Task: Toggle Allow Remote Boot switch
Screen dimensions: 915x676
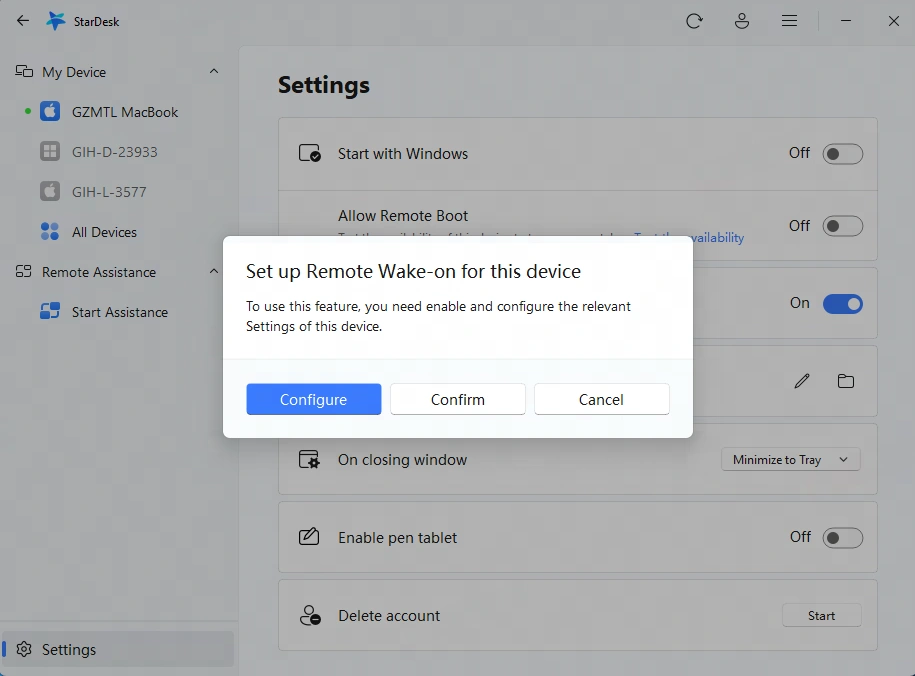Action: [843, 226]
